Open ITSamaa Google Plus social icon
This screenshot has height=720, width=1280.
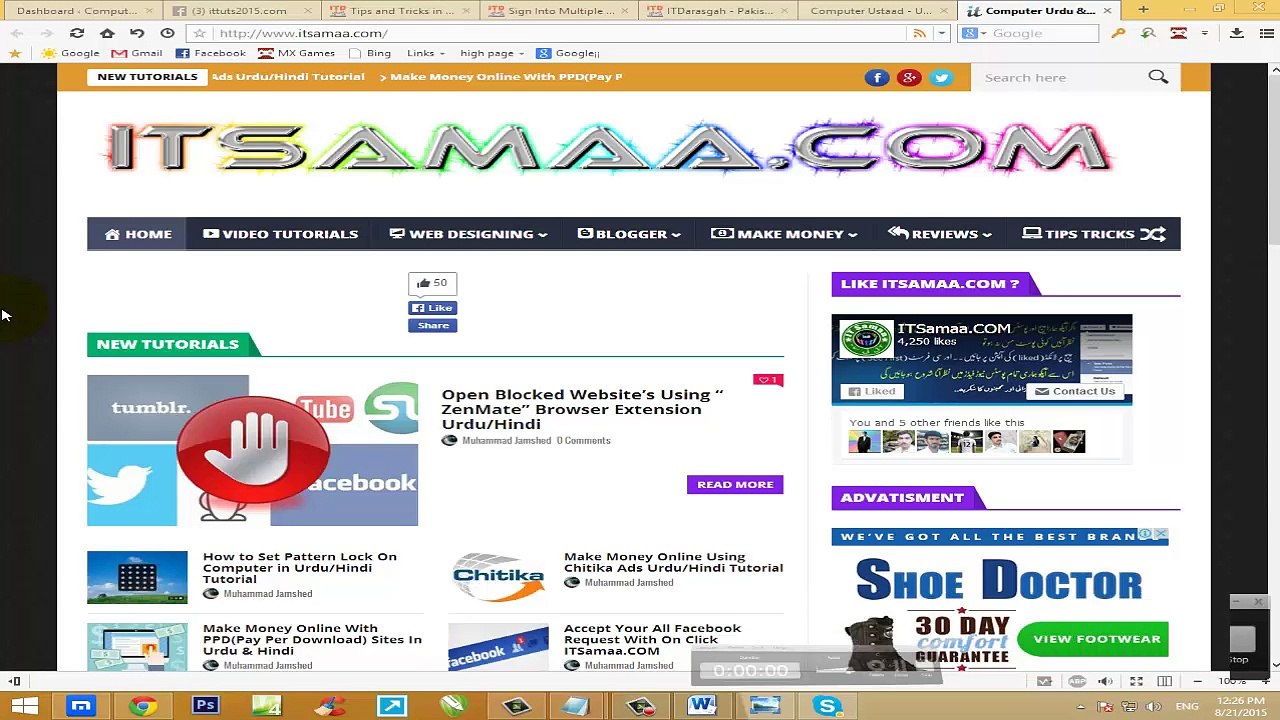(909, 78)
